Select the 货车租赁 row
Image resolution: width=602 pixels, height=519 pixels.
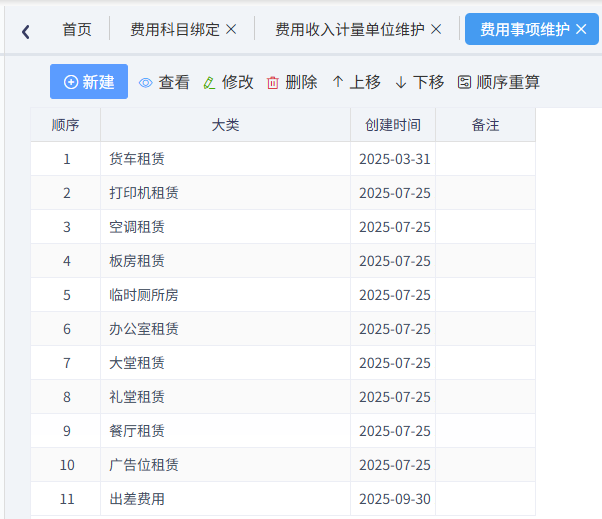[x=137, y=159]
